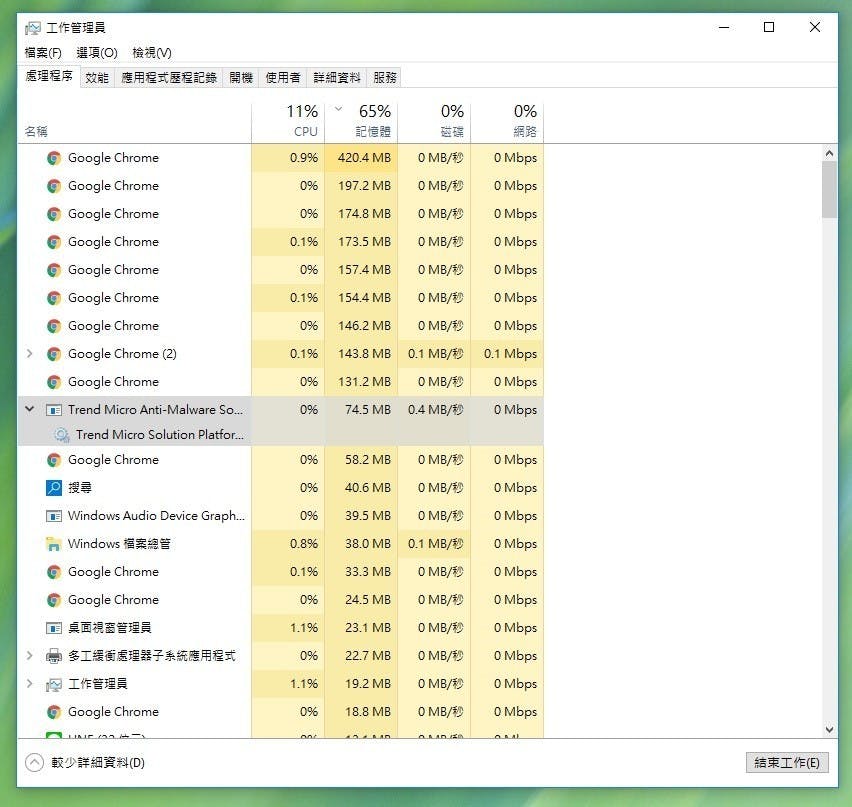Click the Trend Micro Solution Platform gear icon
Screen dimensions: 852x807
(x=62, y=435)
